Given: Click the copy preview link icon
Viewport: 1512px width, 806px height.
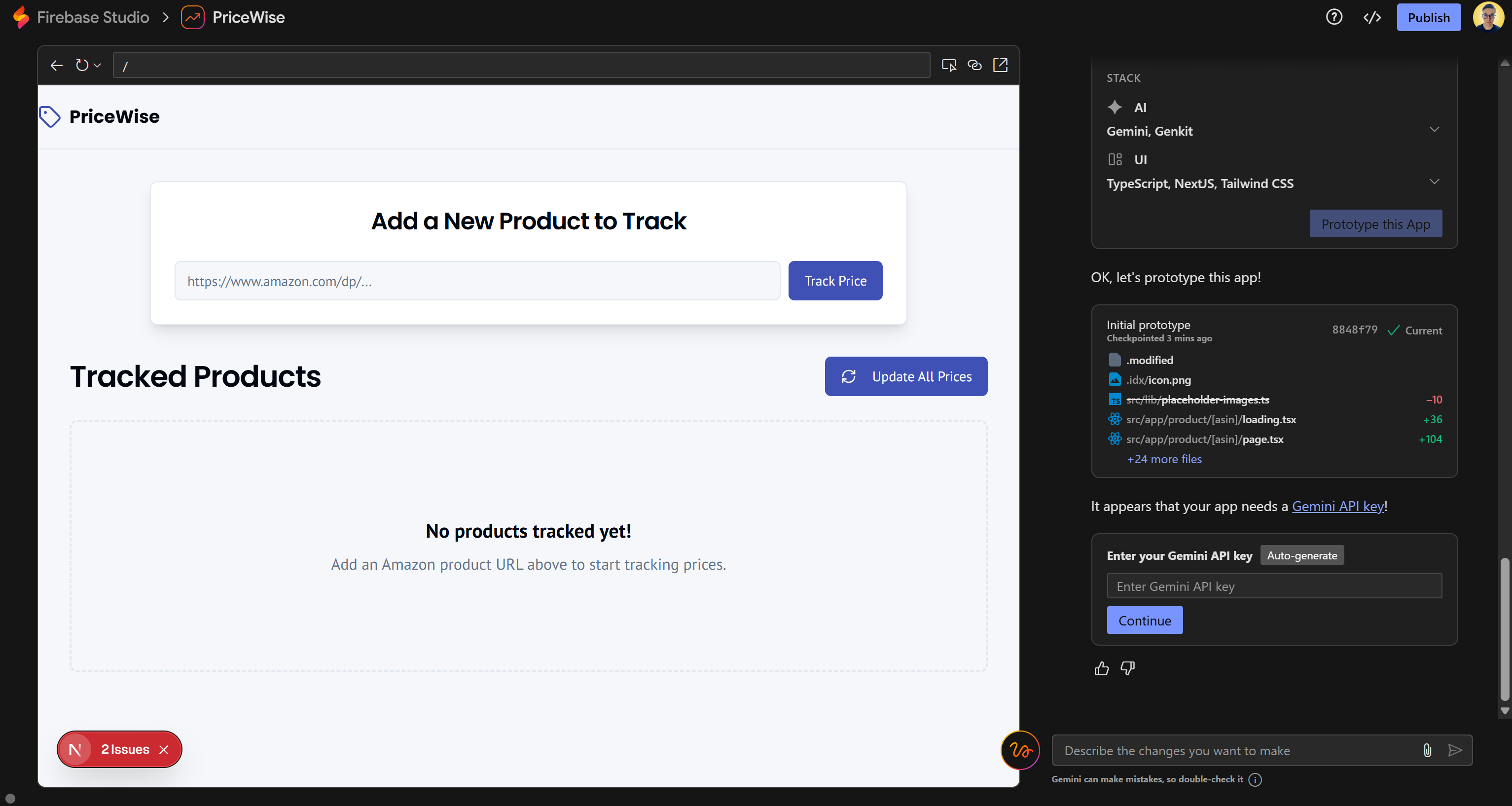Looking at the screenshot, I should coord(974,65).
